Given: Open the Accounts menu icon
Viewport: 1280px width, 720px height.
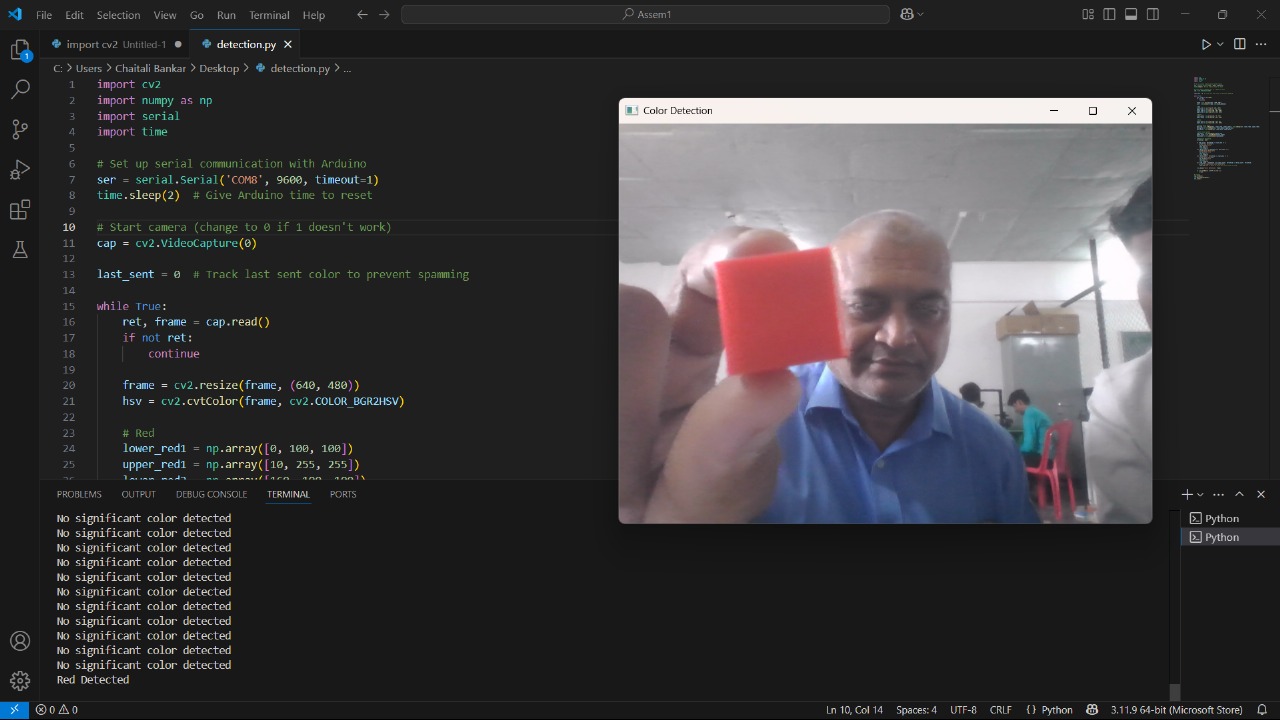Looking at the screenshot, I should click(20, 641).
